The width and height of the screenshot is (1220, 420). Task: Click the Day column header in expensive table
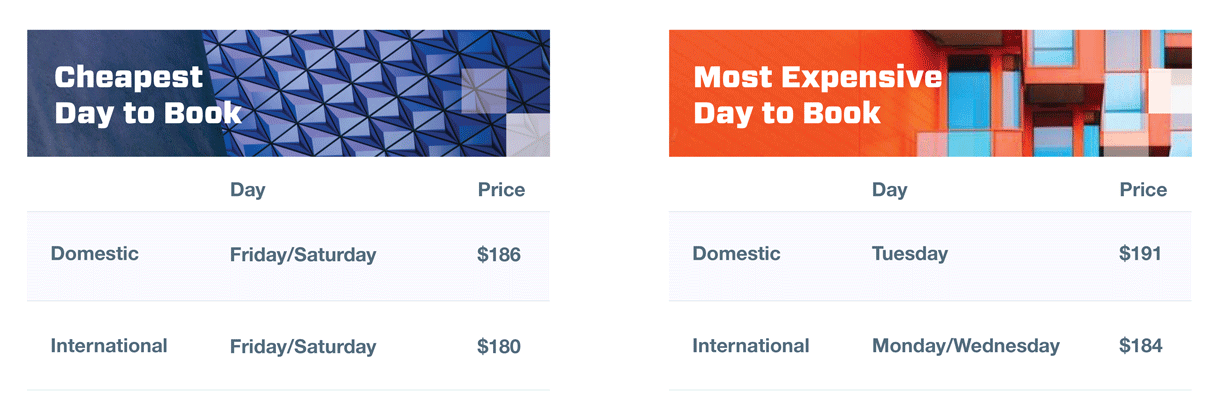click(x=890, y=190)
